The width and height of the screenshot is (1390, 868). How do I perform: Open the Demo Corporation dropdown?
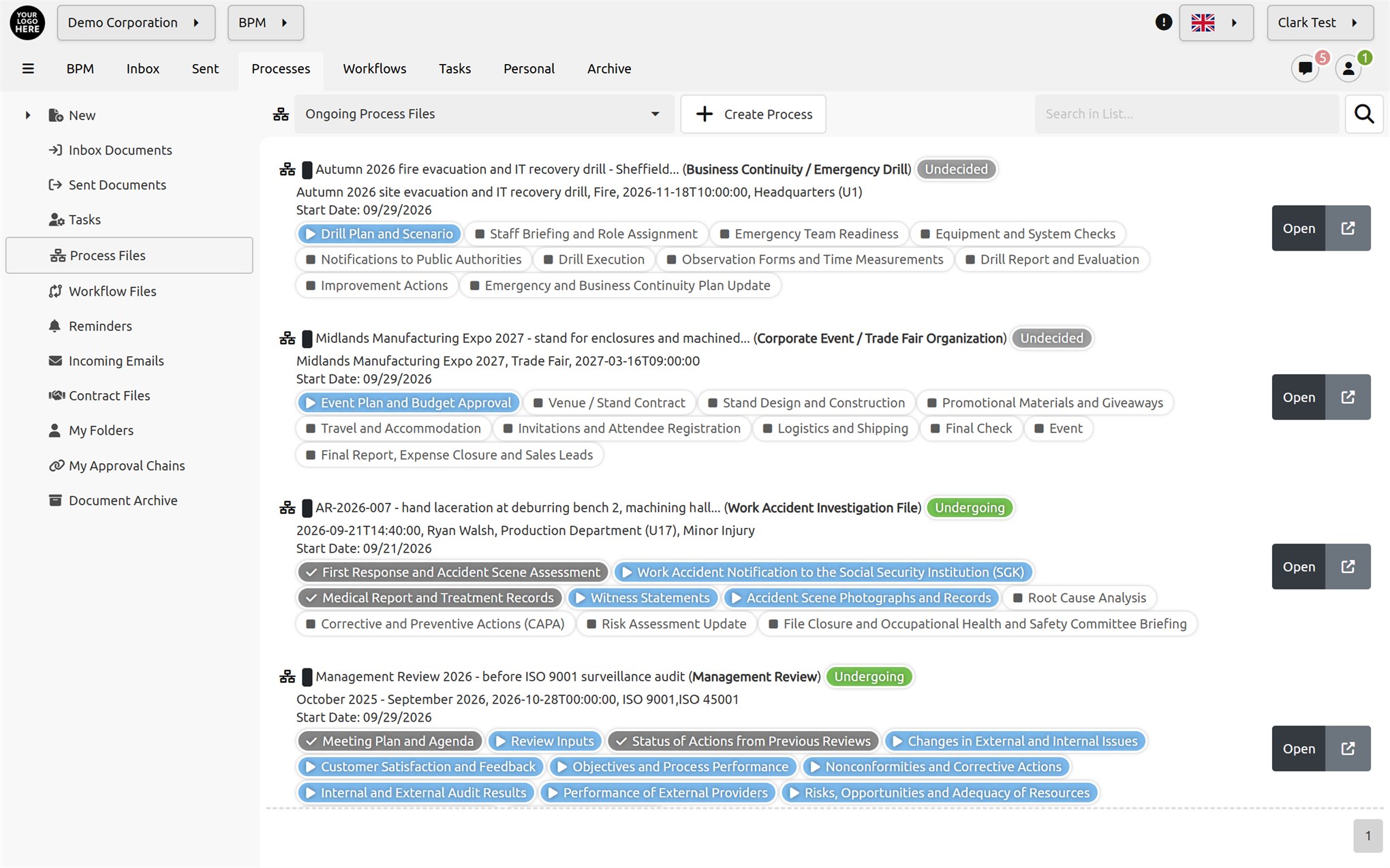[x=136, y=22]
